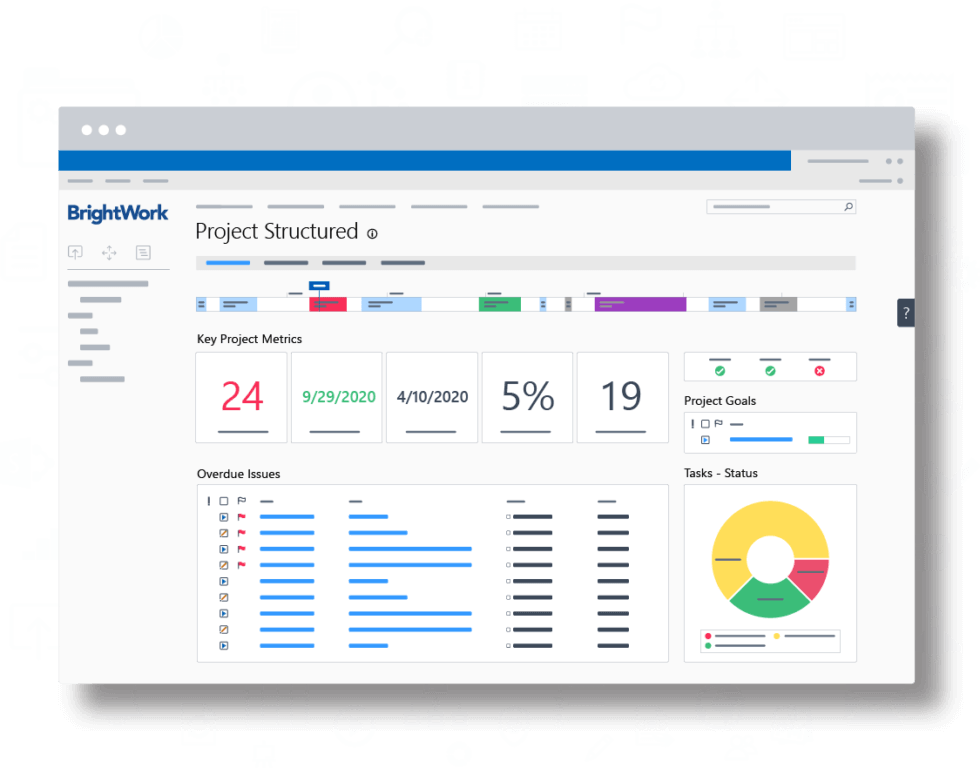Expand the second issue's edit marker
980x768 pixels.
(224, 532)
